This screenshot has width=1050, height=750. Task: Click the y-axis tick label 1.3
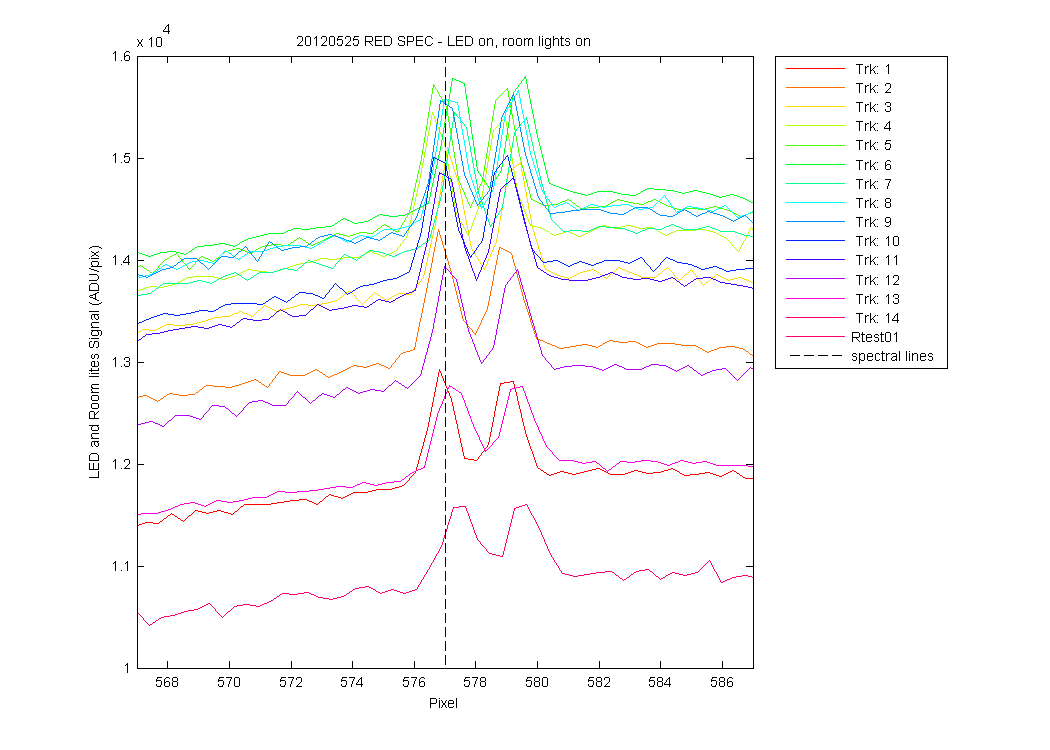pyautogui.click(x=121, y=362)
